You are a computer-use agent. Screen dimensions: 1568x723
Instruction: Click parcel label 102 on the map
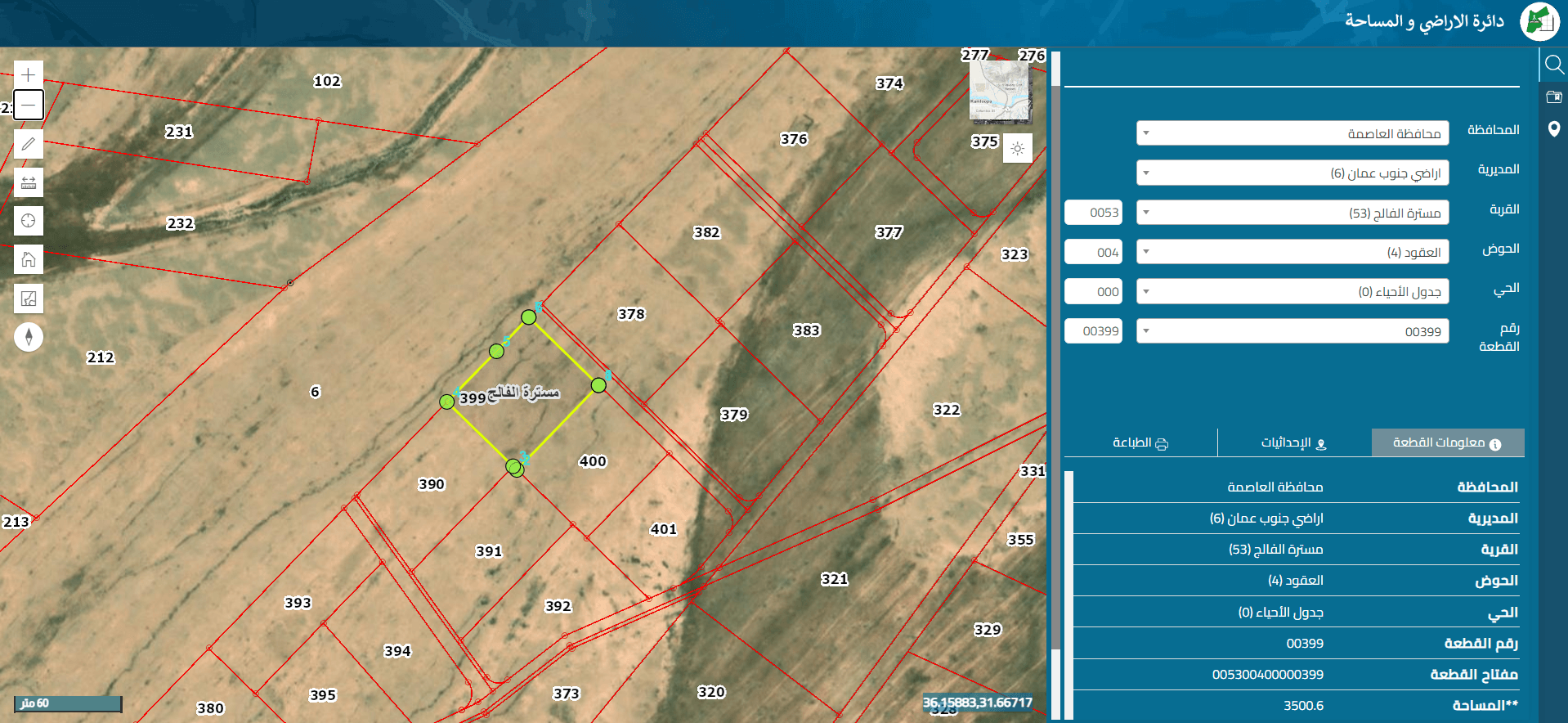tap(327, 81)
